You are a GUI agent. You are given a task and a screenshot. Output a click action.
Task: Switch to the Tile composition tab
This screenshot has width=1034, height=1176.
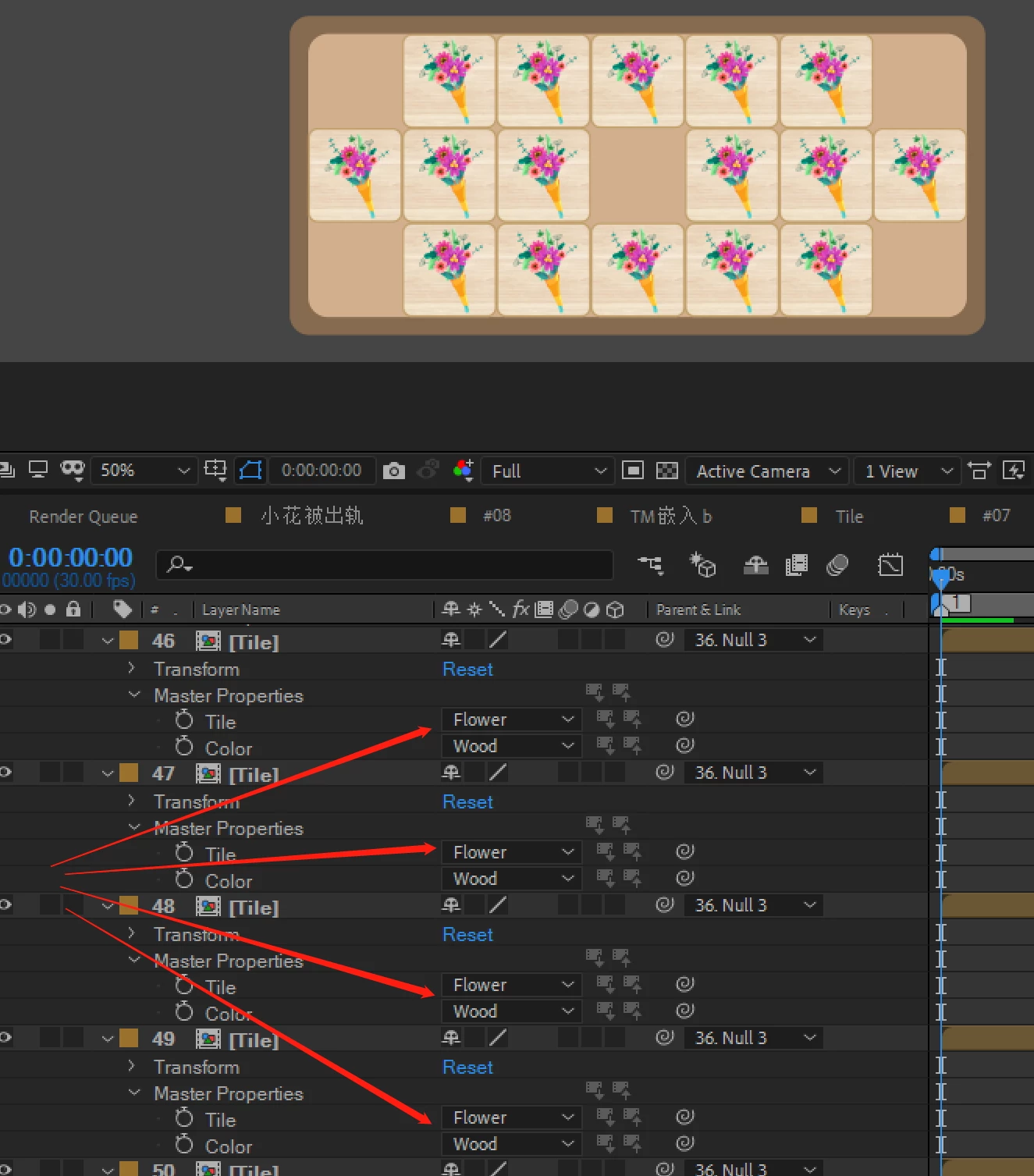[849, 517]
